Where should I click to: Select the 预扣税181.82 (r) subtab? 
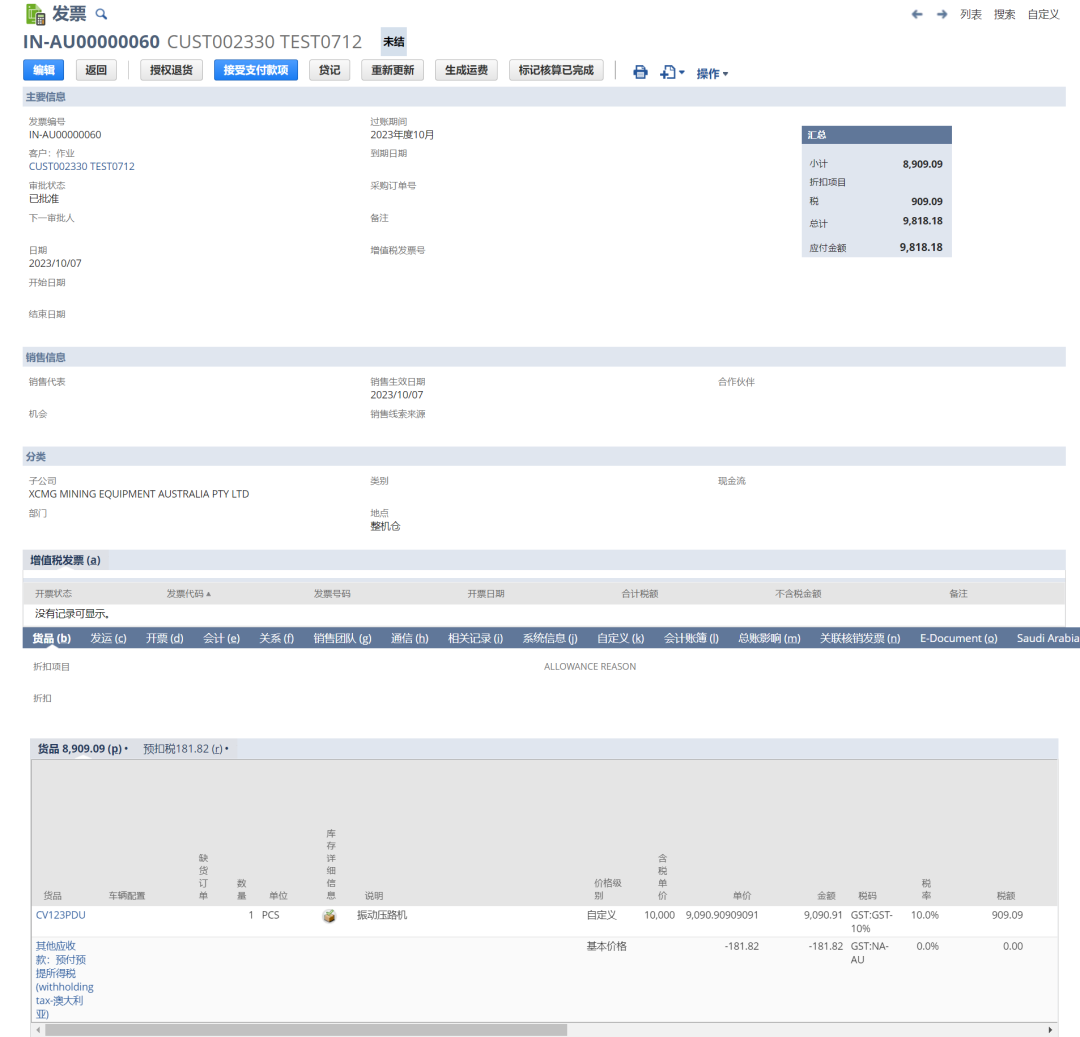pyautogui.click(x=185, y=748)
